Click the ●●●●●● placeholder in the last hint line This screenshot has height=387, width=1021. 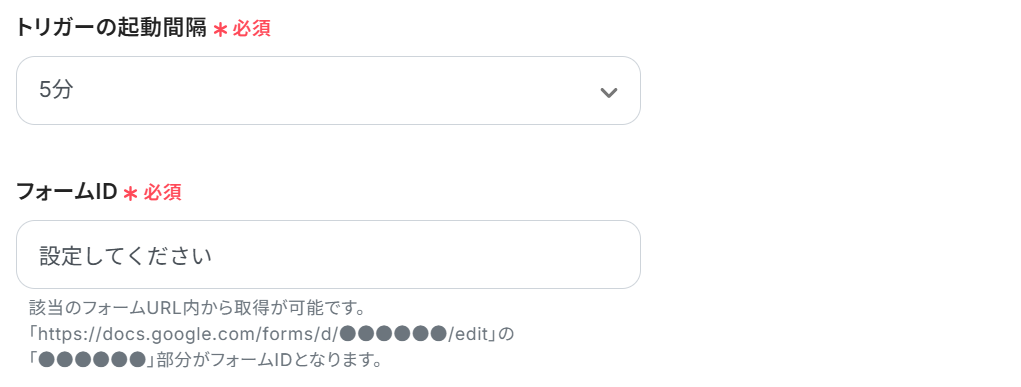[91, 360]
